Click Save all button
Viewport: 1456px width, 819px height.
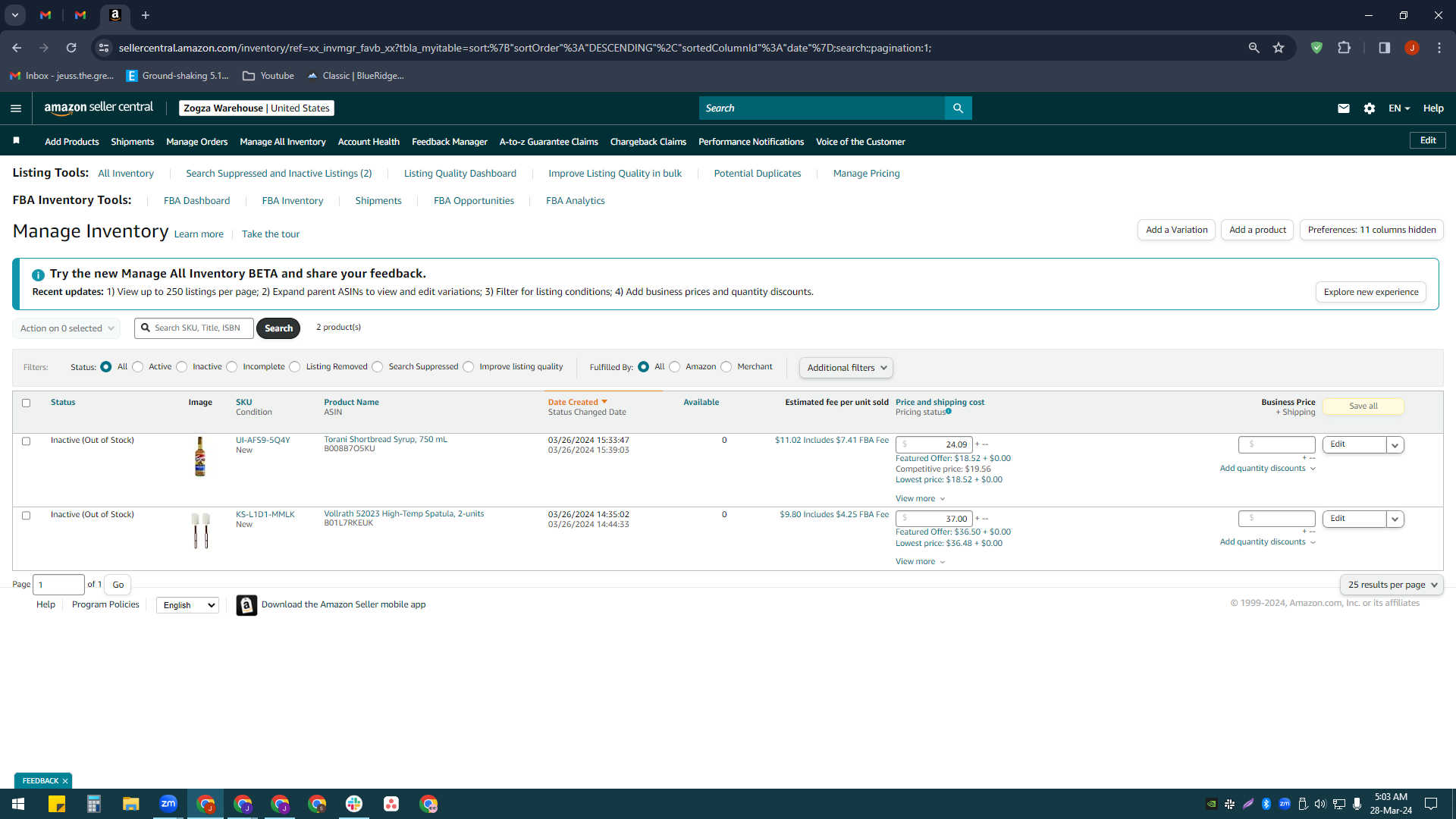pos(1363,406)
